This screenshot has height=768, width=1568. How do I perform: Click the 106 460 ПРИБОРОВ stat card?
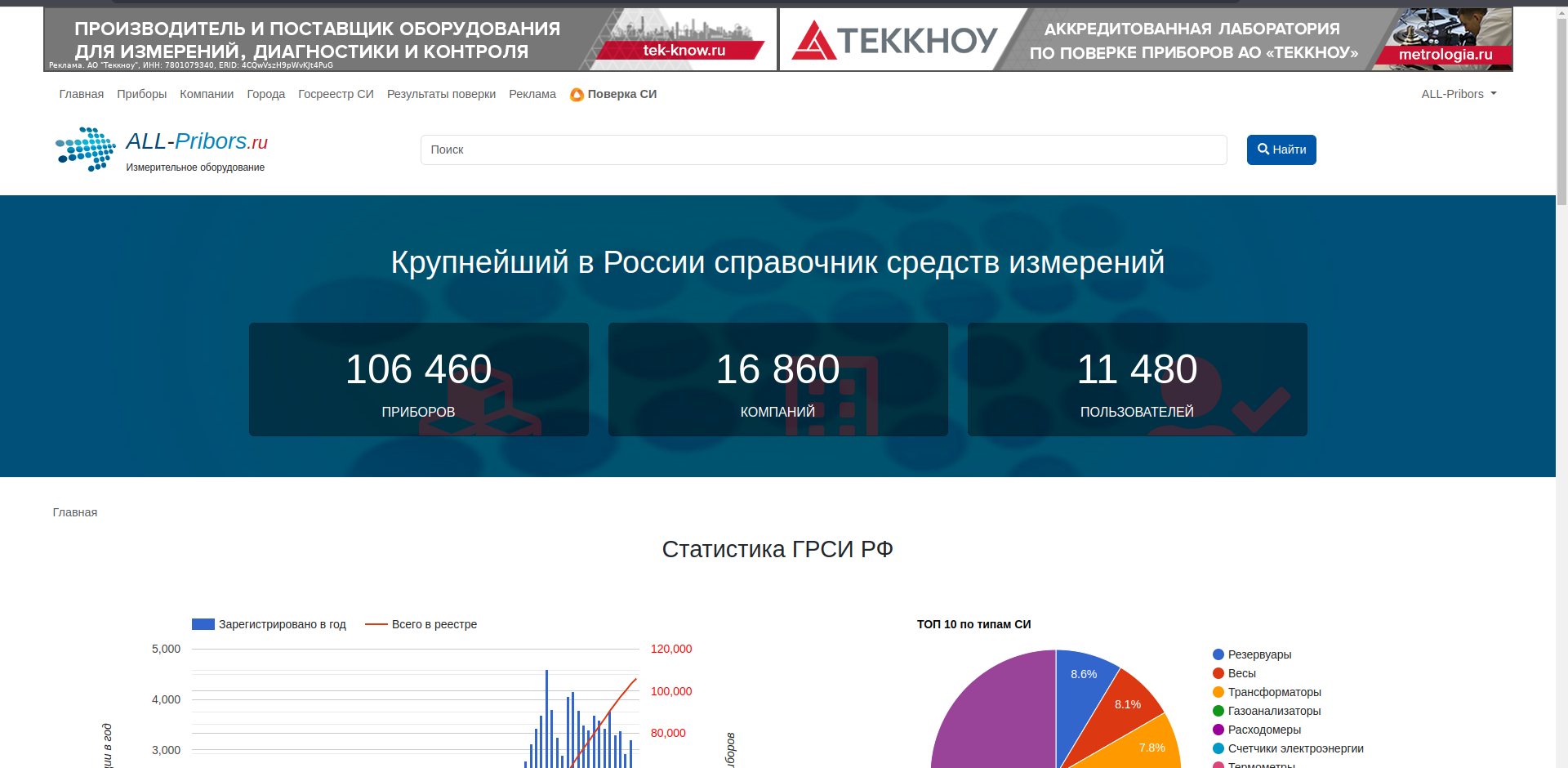coord(418,379)
